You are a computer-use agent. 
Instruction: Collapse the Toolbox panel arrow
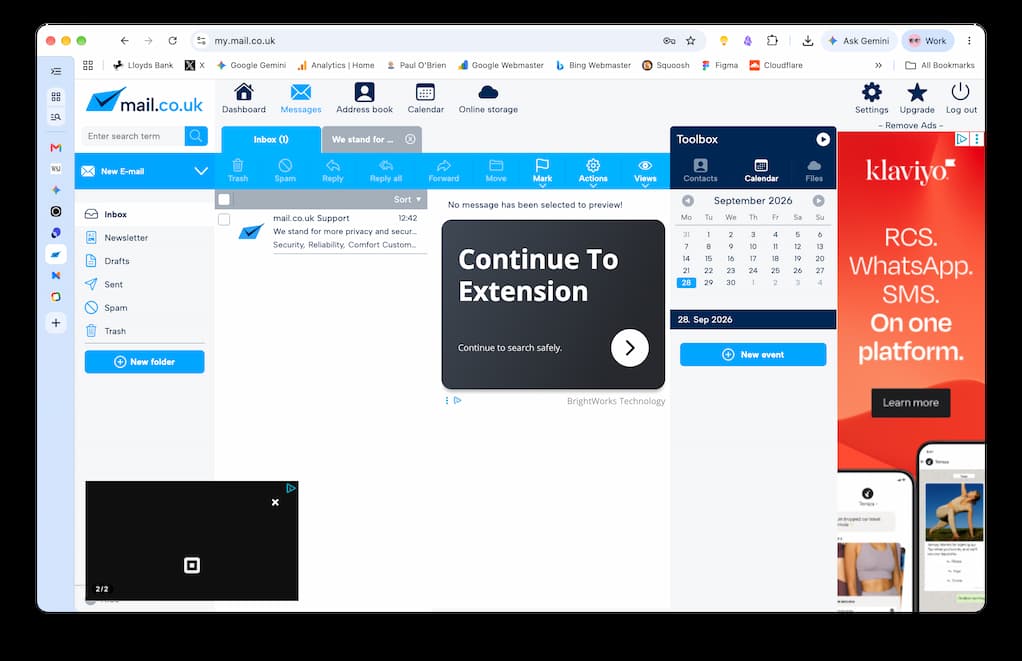pos(823,139)
